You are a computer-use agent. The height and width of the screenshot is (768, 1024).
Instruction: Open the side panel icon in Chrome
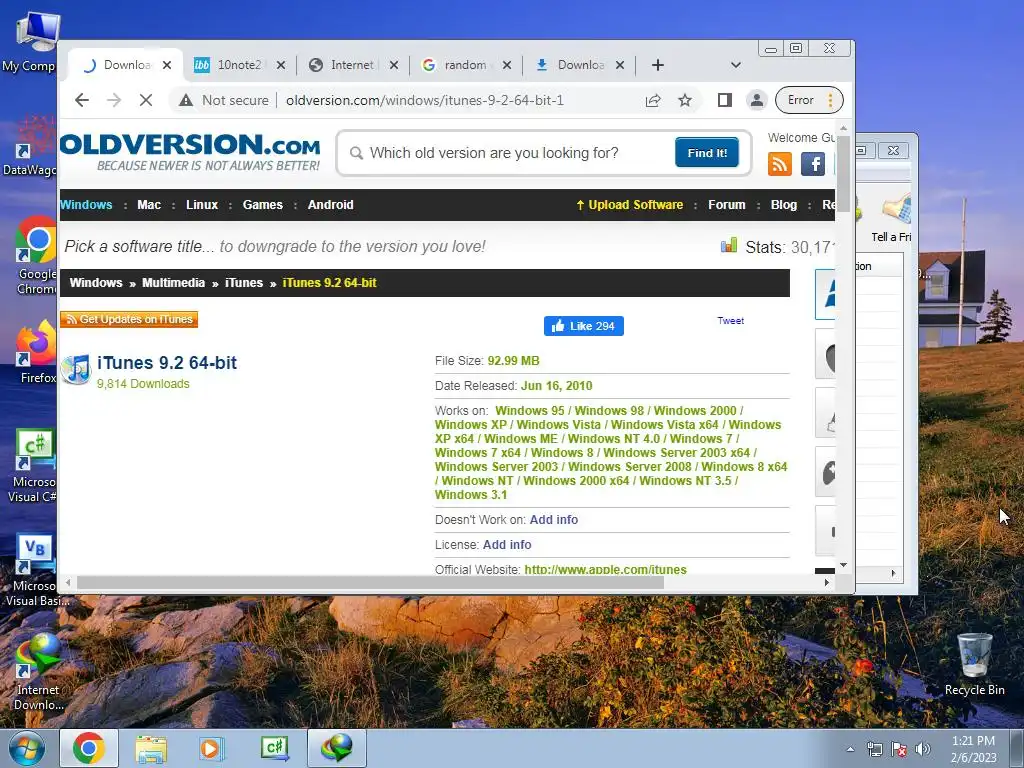724,100
